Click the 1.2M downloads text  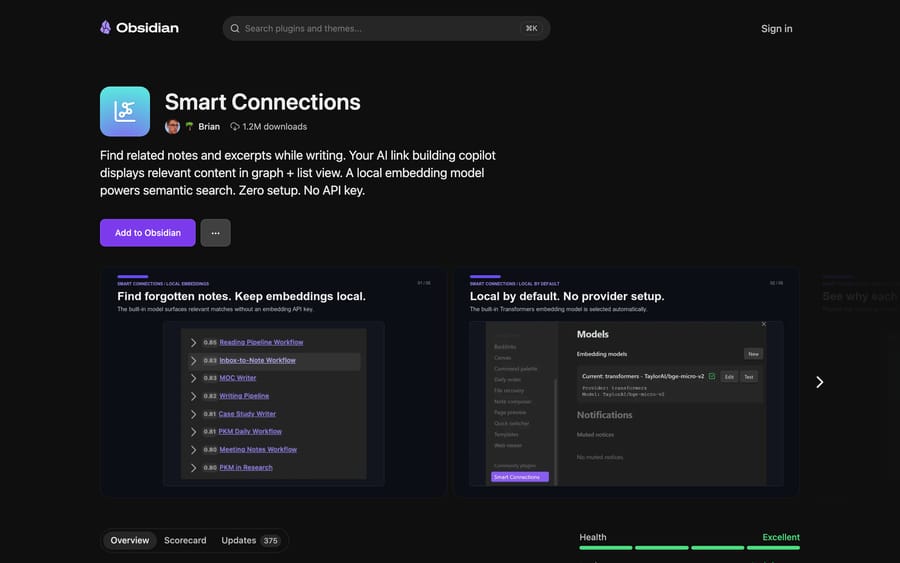tap(274, 126)
